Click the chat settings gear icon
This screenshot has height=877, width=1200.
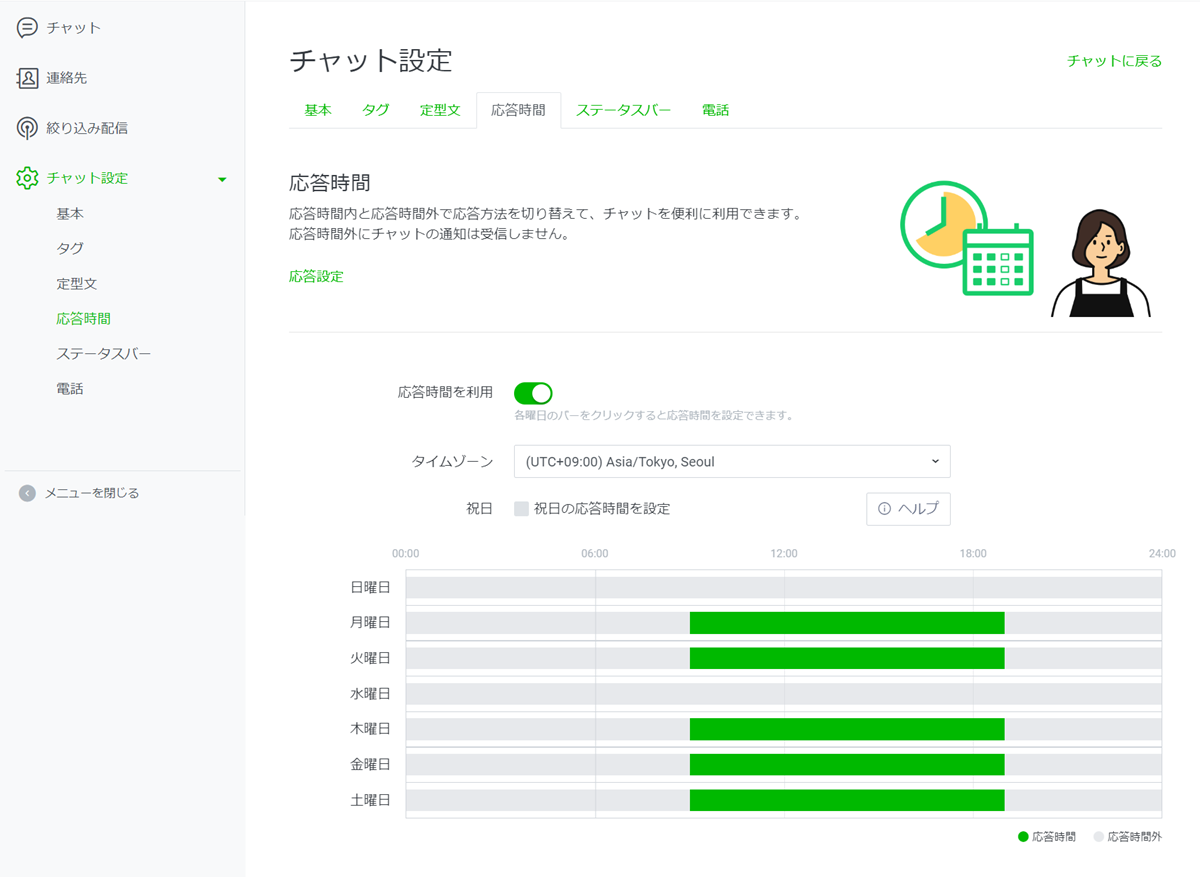[27, 178]
